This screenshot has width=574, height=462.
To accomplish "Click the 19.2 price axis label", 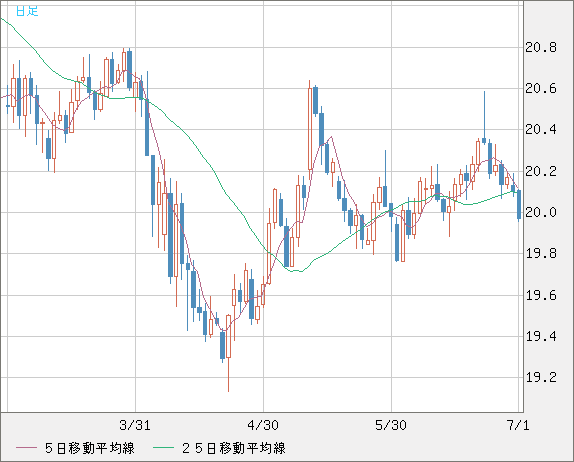I will pyautogui.click(x=541, y=377).
